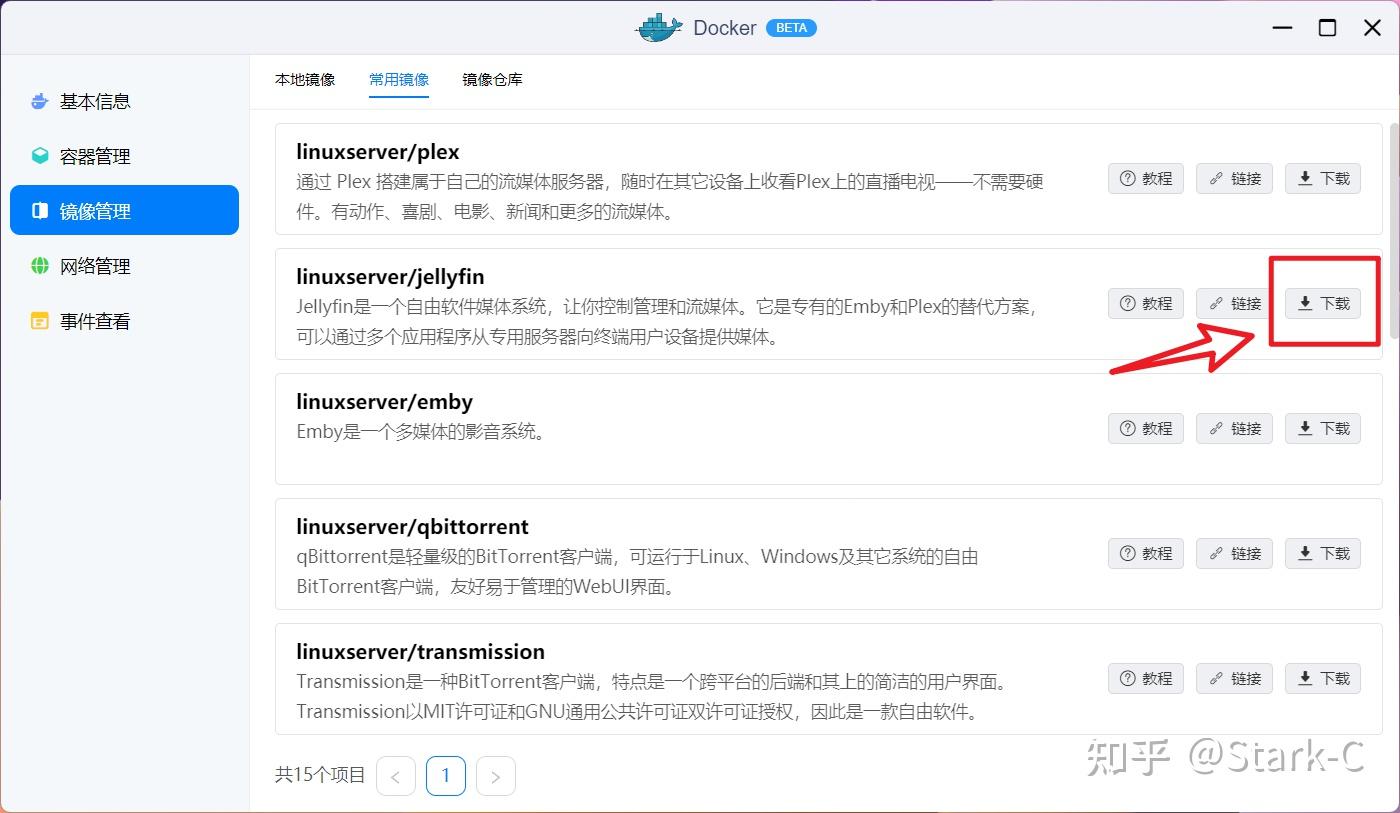Click the whale icon beside 基本信息

click(x=38, y=100)
